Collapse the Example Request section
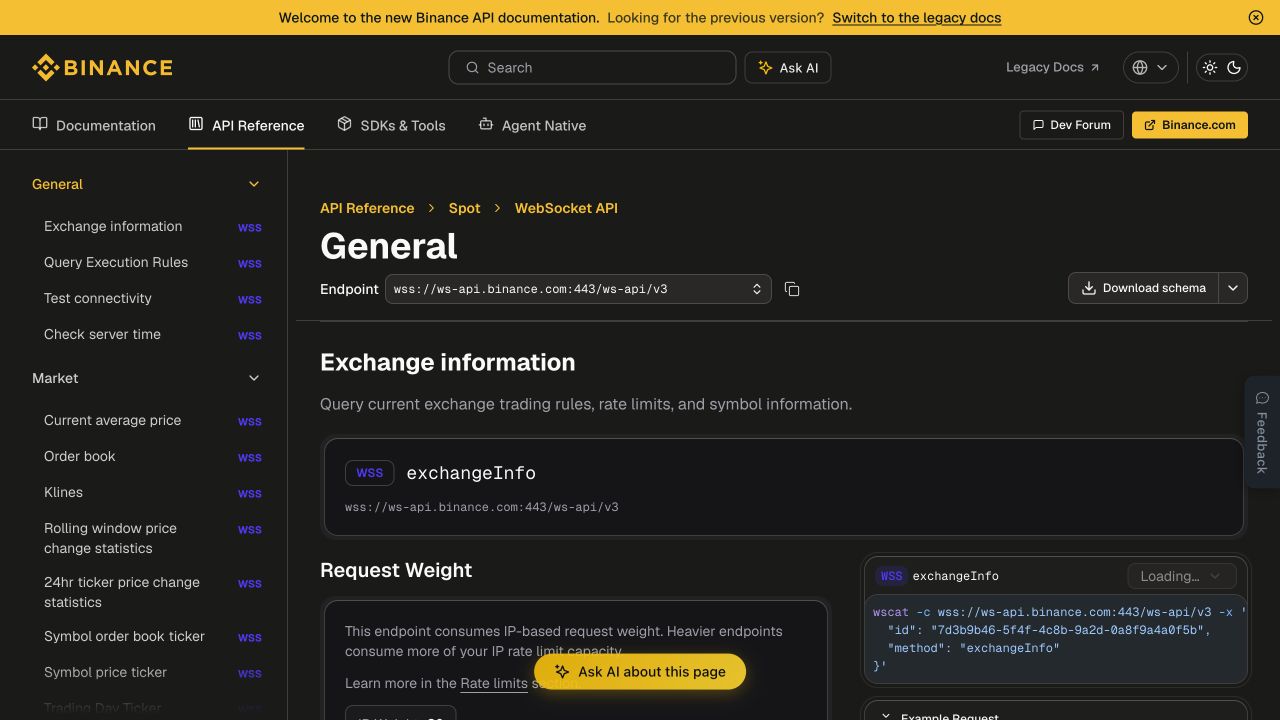 pos(886,716)
